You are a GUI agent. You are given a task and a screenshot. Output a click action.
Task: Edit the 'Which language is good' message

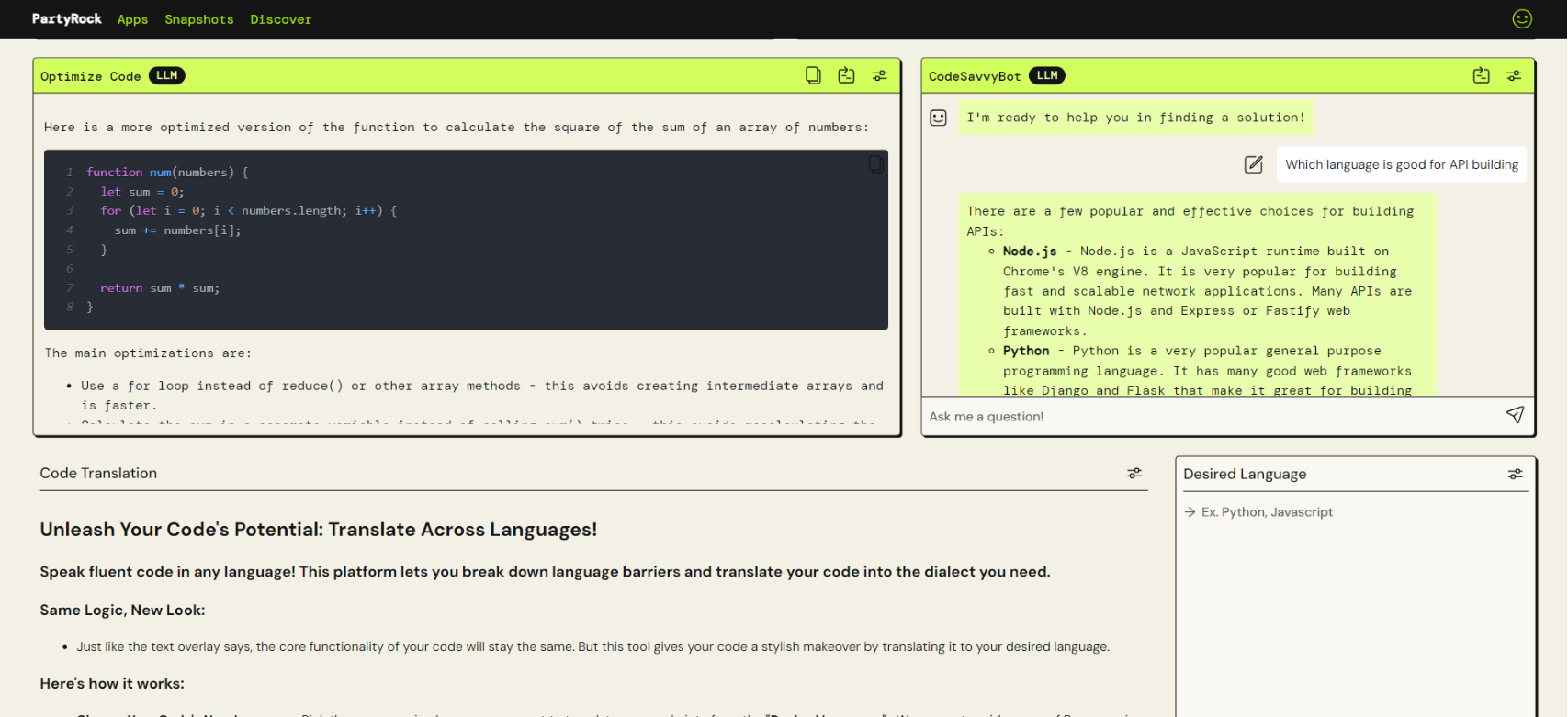click(x=1253, y=164)
